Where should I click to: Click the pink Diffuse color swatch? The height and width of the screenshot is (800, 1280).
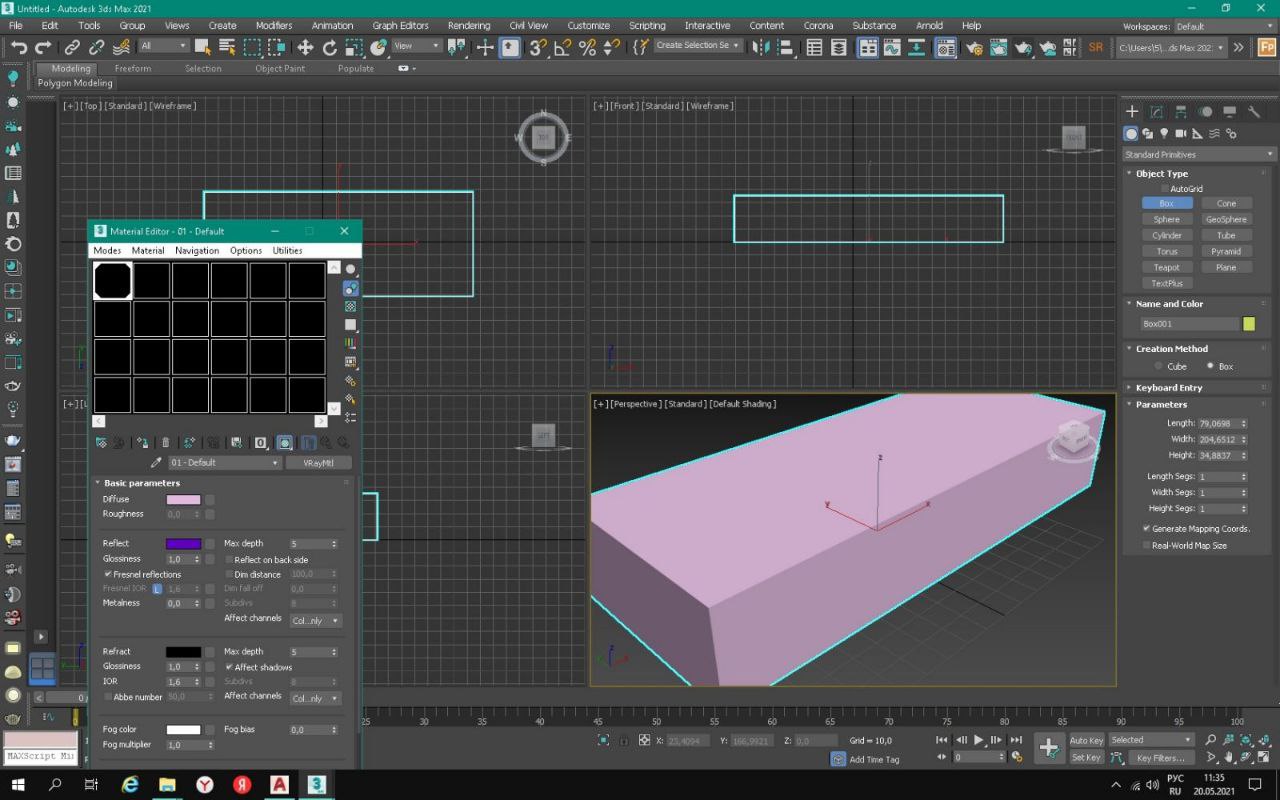[x=183, y=499]
